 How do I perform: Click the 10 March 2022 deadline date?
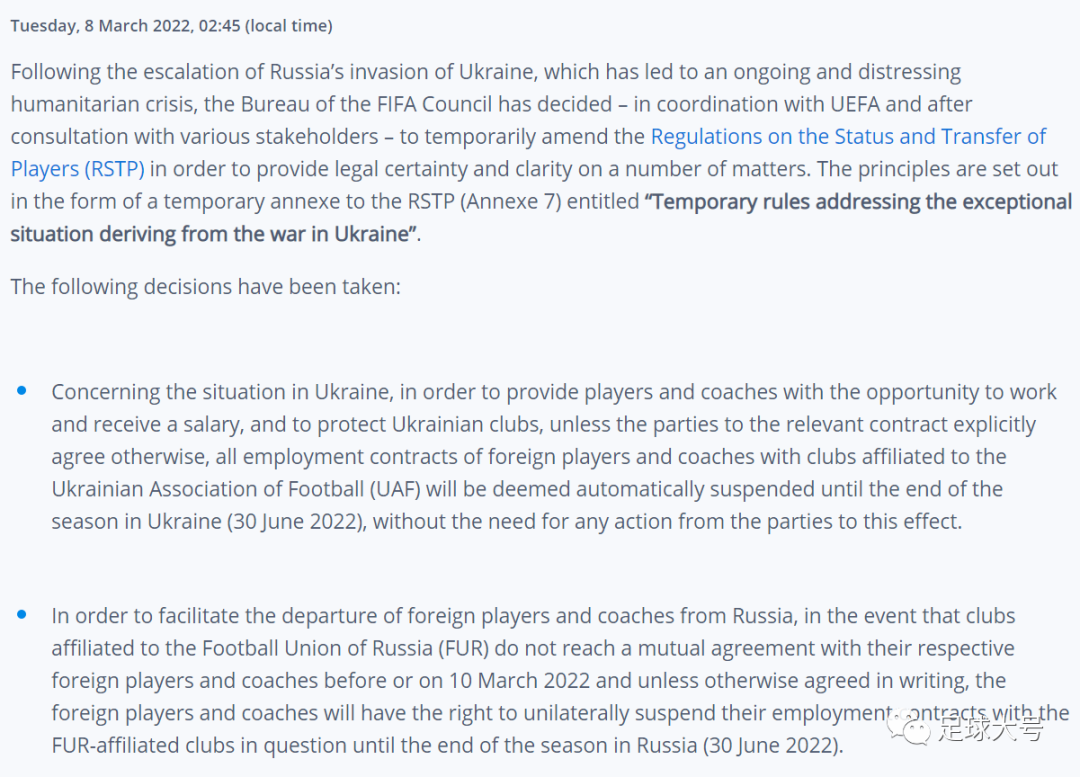pyautogui.click(x=519, y=681)
